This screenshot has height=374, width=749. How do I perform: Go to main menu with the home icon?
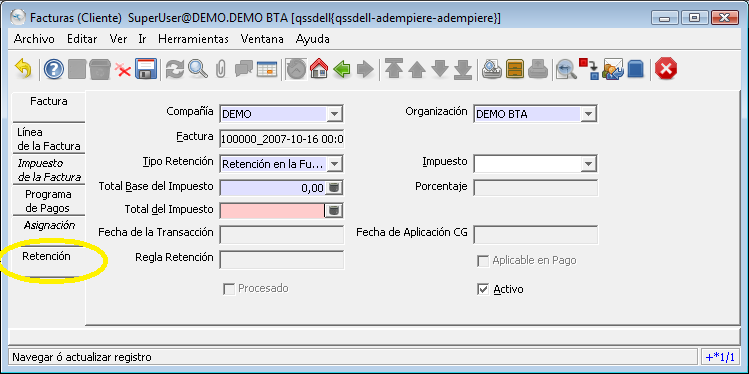pyautogui.click(x=319, y=70)
